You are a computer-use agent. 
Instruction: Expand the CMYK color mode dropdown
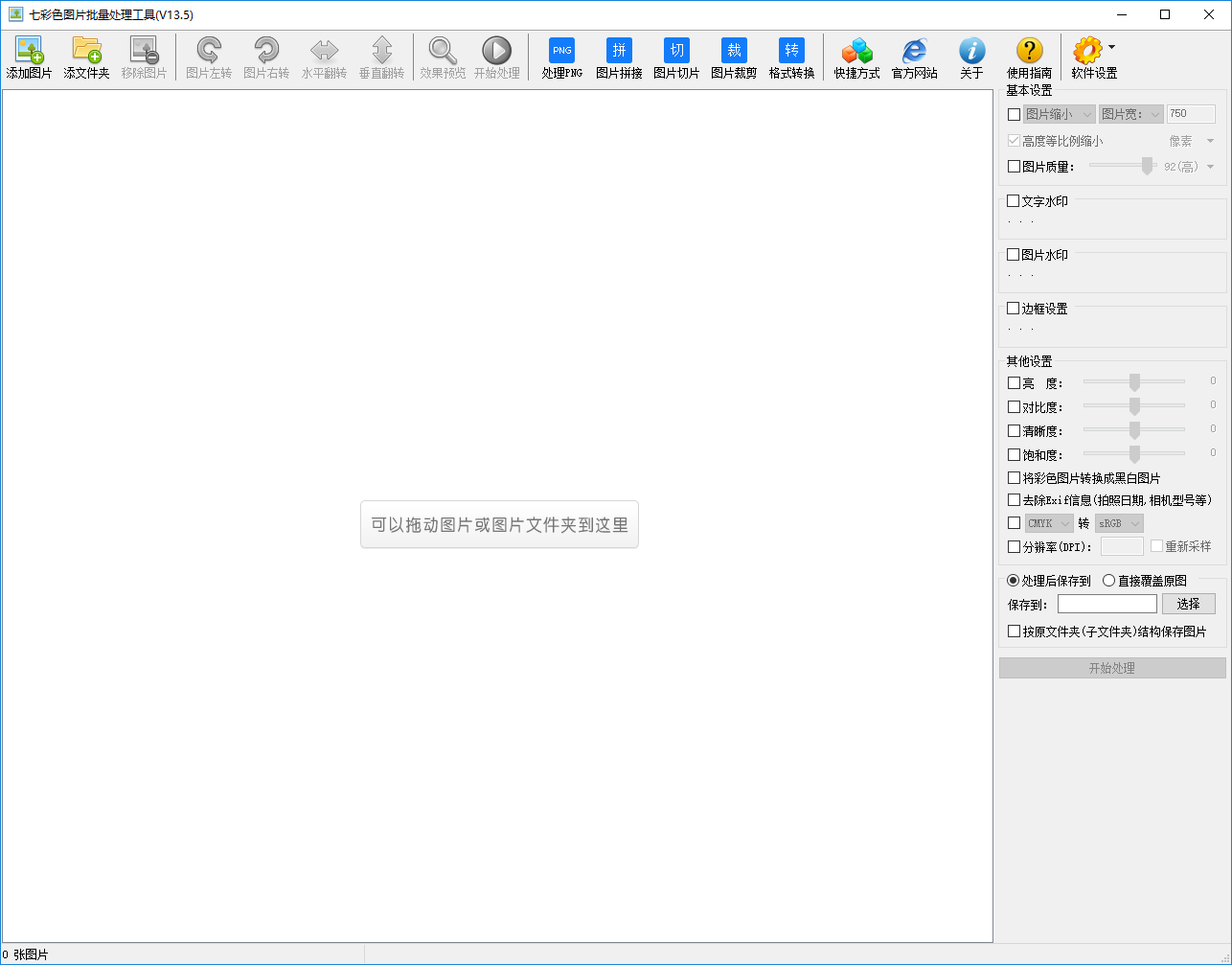[x=1049, y=523]
